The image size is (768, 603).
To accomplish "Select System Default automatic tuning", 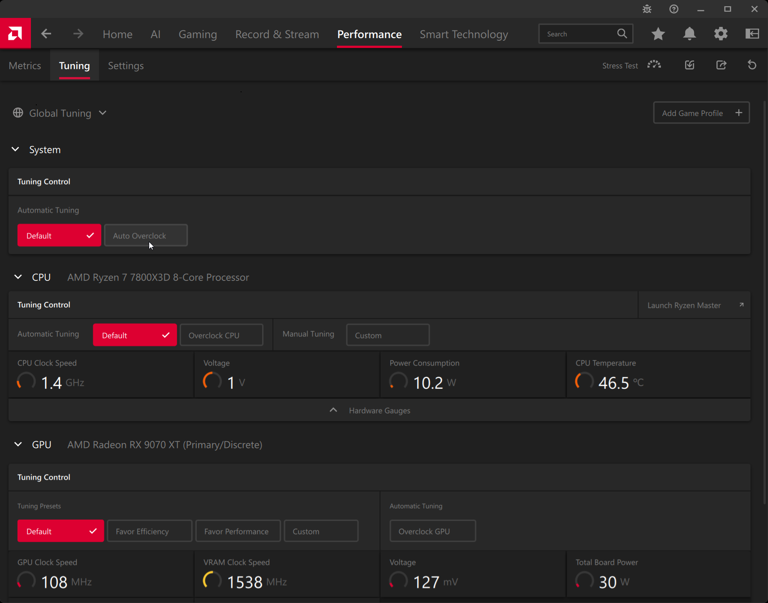I will [x=59, y=235].
